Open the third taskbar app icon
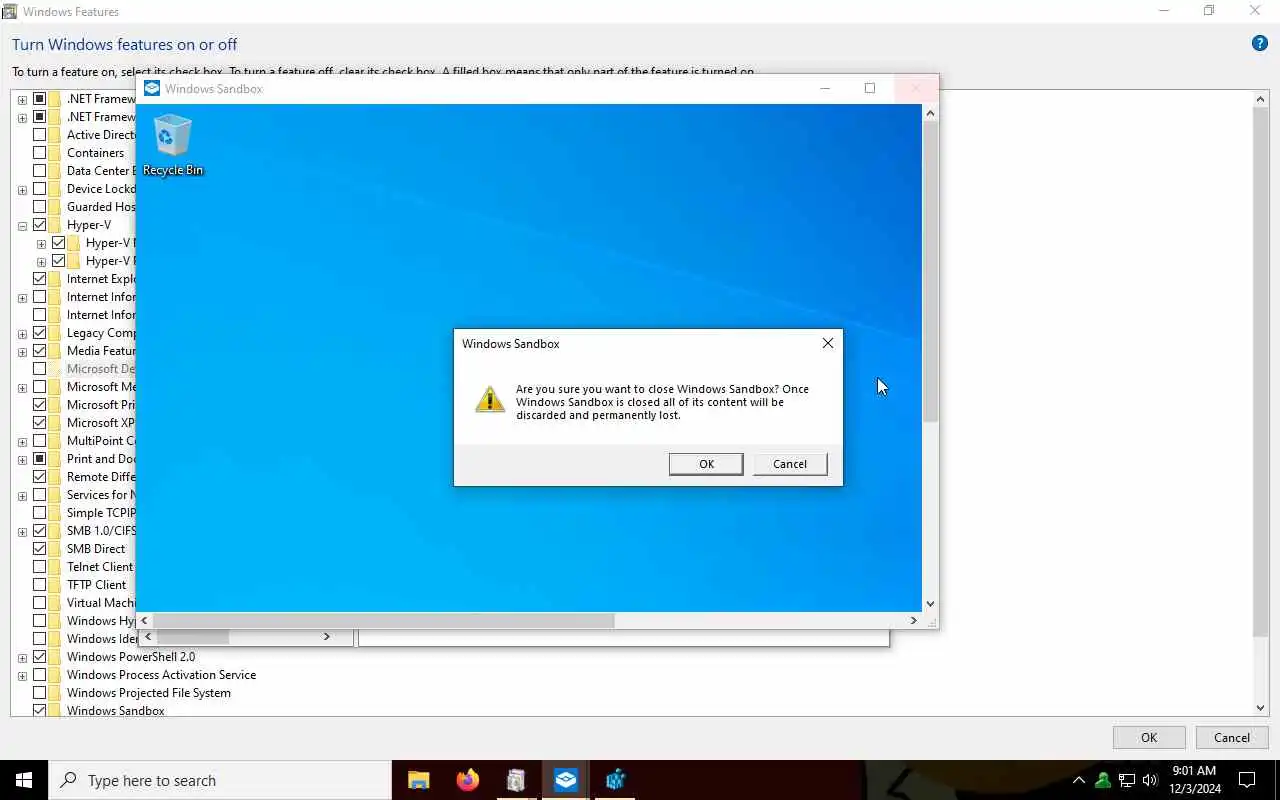Viewport: 1280px width, 800px height. pos(516,780)
